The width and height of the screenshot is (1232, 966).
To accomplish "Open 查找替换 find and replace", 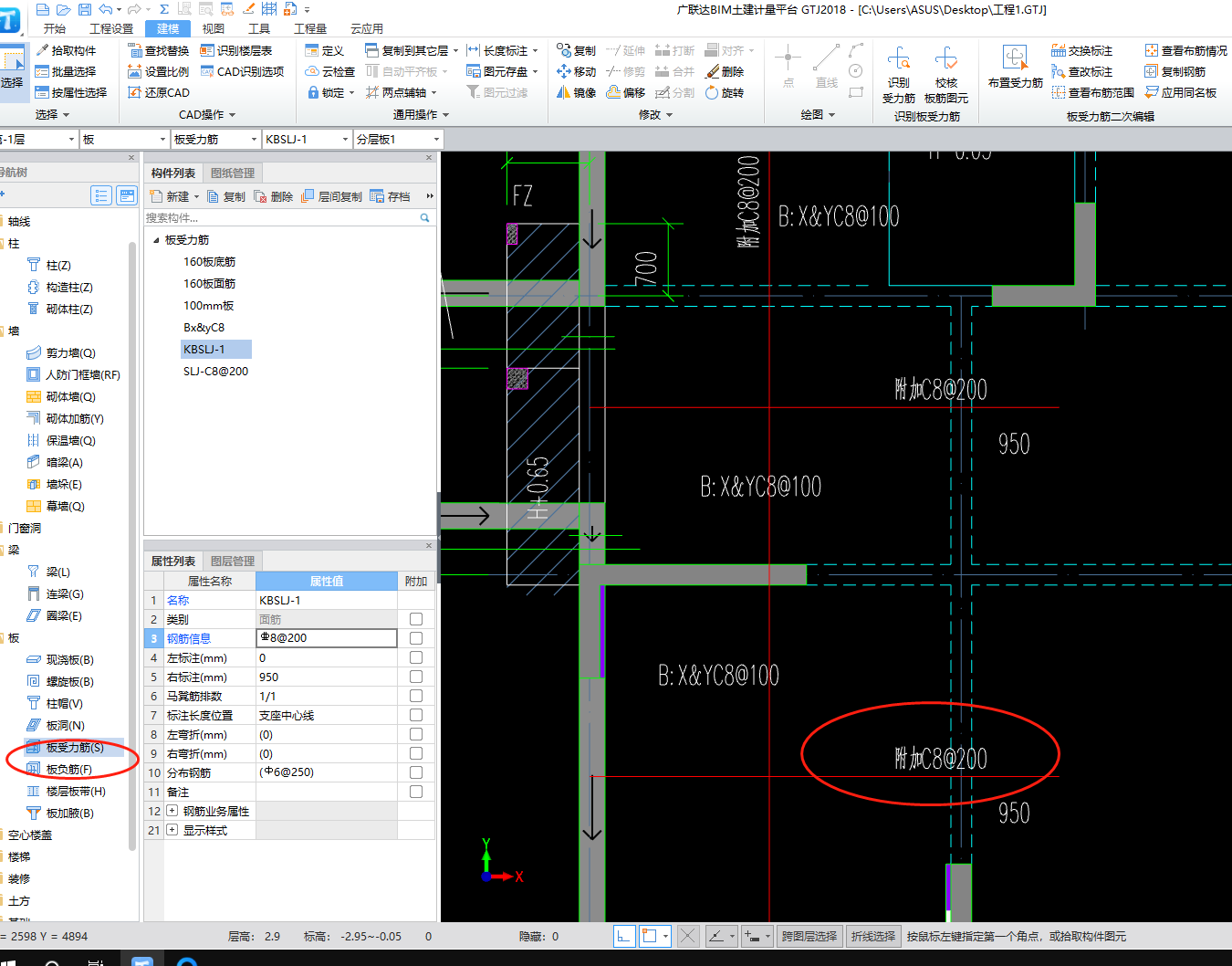I will (159, 50).
